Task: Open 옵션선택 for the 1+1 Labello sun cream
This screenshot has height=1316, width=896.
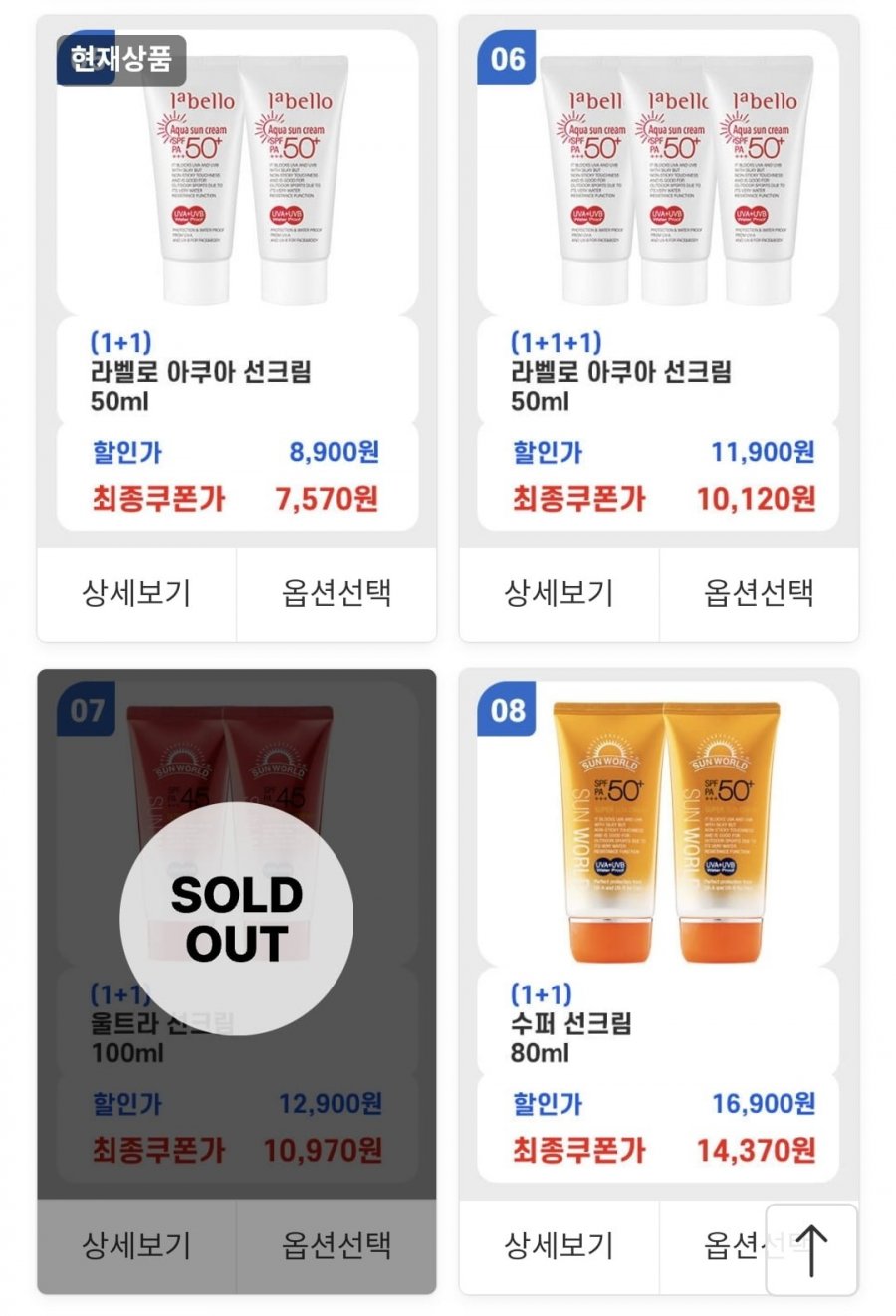Action: [336, 594]
